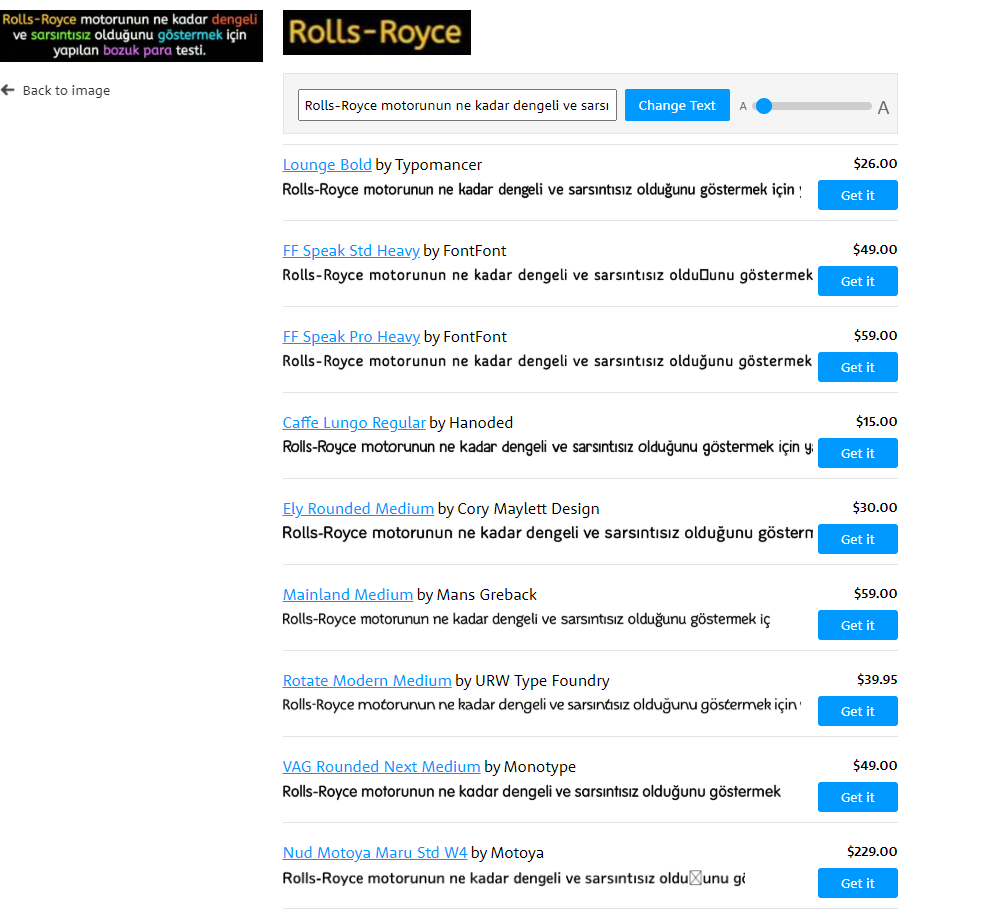This screenshot has height=912, width=993.
Task: Go back via 'Back to image' link
Action: (x=66, y=91)
